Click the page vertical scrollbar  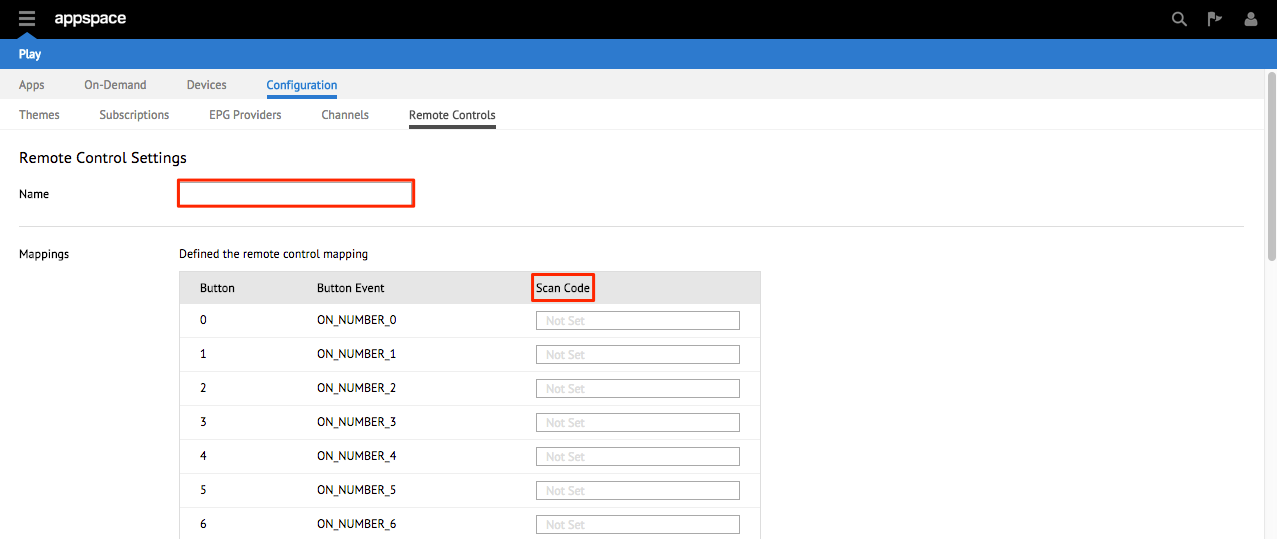[x=1271, y=165]
